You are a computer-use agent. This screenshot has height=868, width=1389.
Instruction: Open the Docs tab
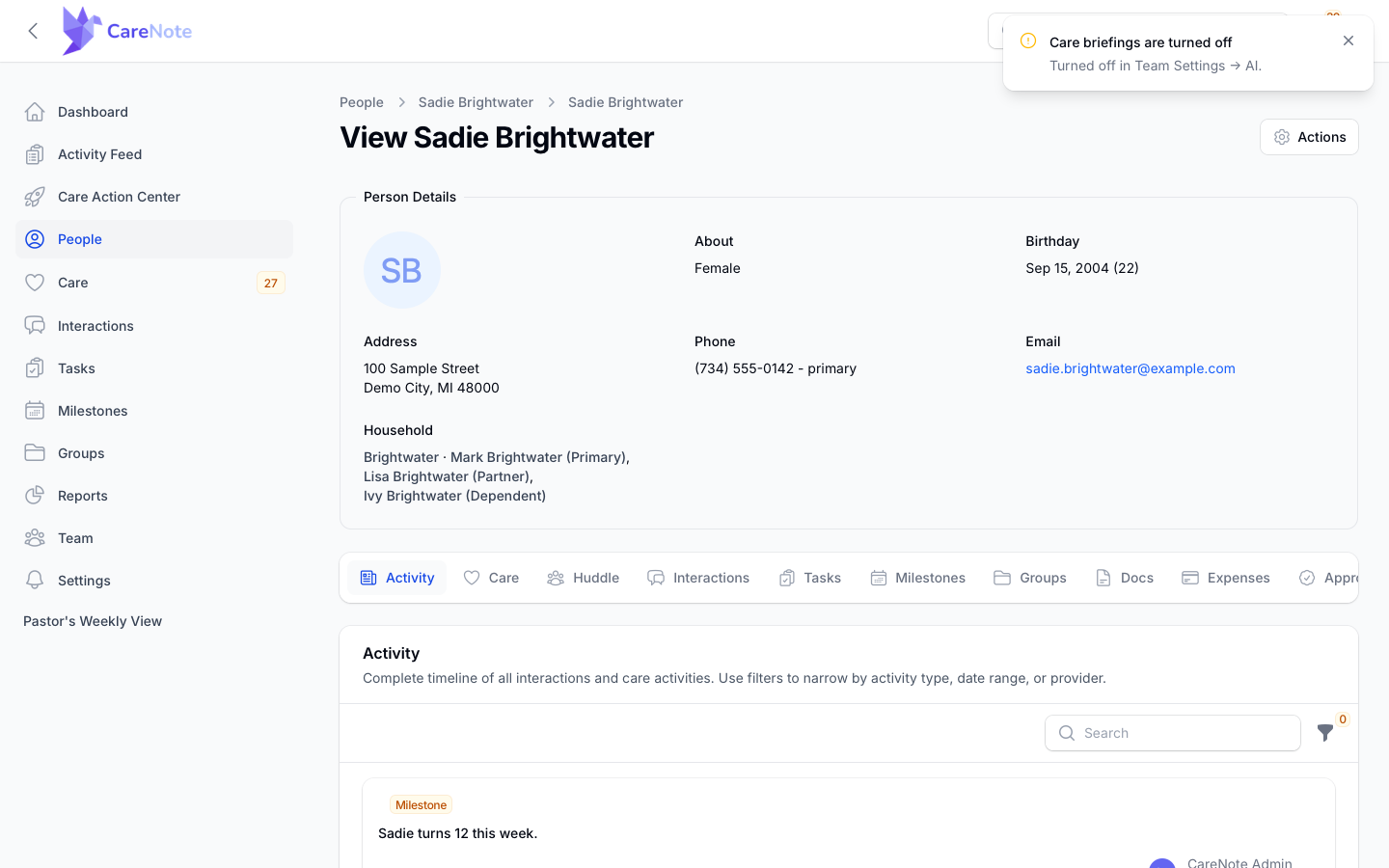coord(1125,578)
